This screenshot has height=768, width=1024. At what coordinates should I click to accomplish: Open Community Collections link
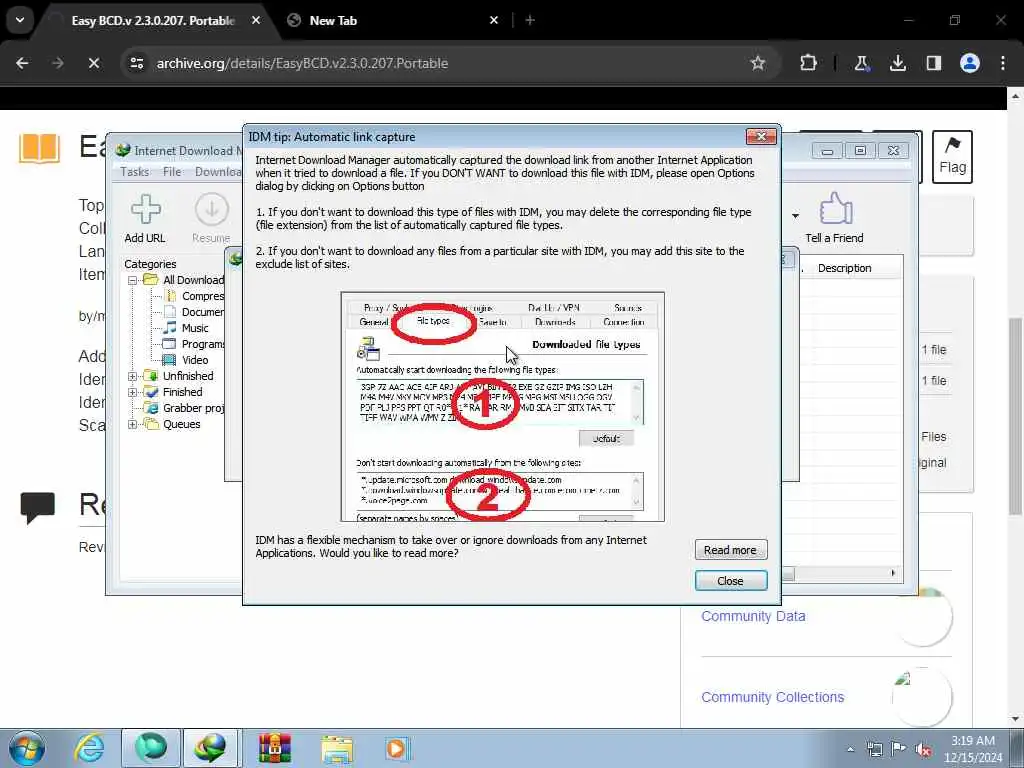tap(773, 697)
